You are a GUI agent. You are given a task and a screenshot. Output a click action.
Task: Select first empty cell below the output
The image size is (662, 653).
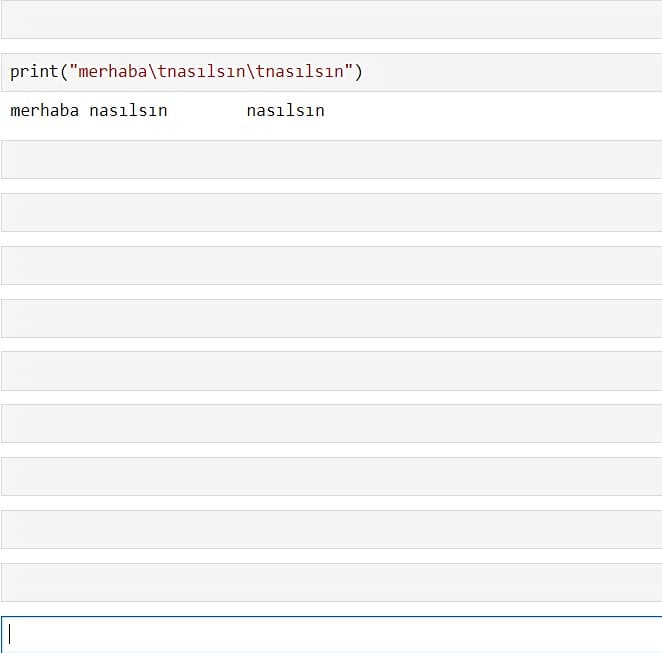[x=330, y=159]
